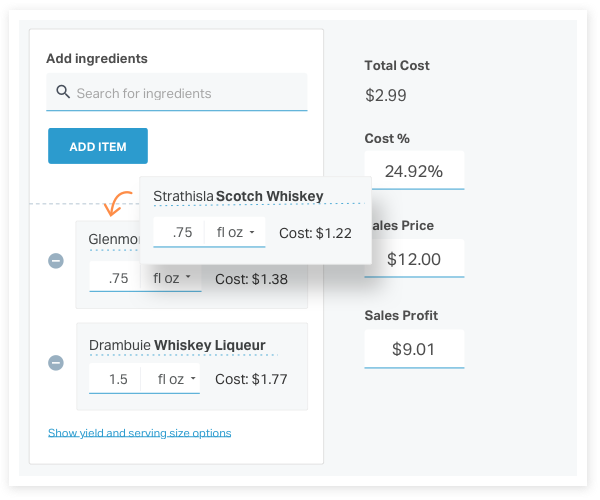Click Cost: $1.22 on Strathisla card

(315, 233)
